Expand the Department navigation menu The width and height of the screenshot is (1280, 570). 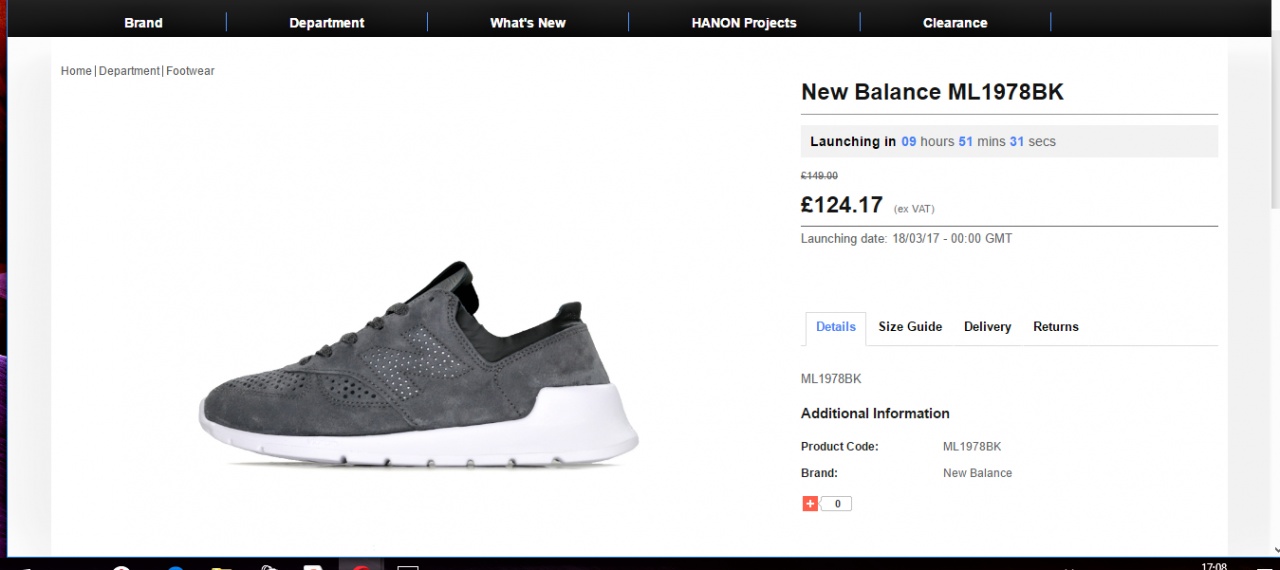(327, 22)
